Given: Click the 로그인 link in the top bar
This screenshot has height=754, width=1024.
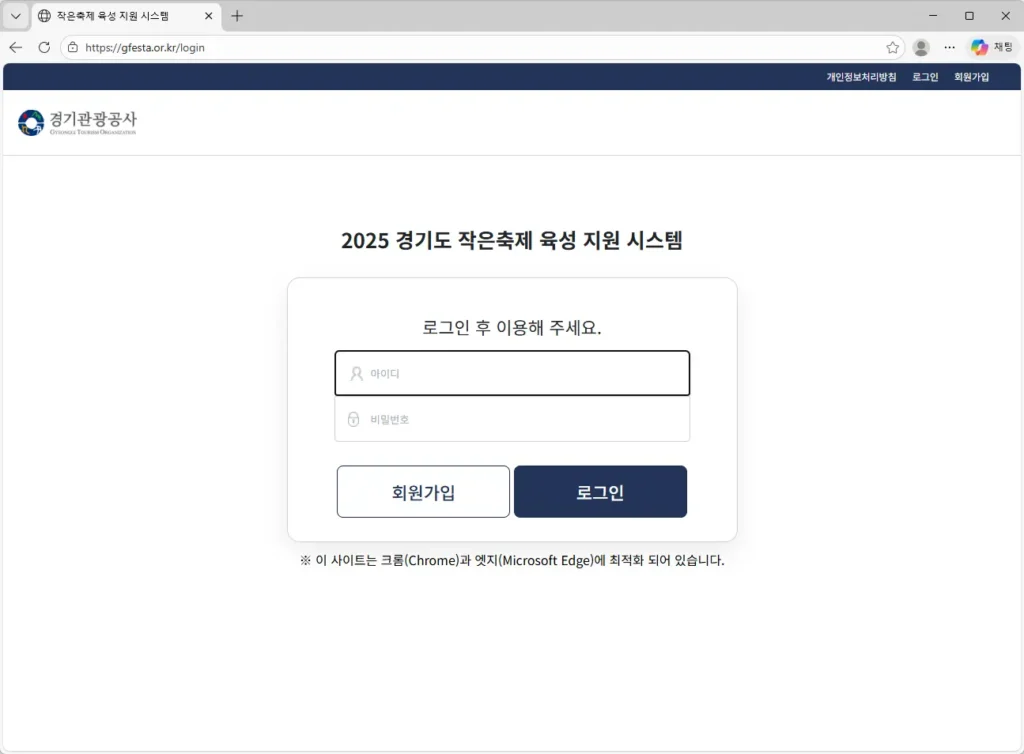Looking at the screenshot, I should click(923, 76).
